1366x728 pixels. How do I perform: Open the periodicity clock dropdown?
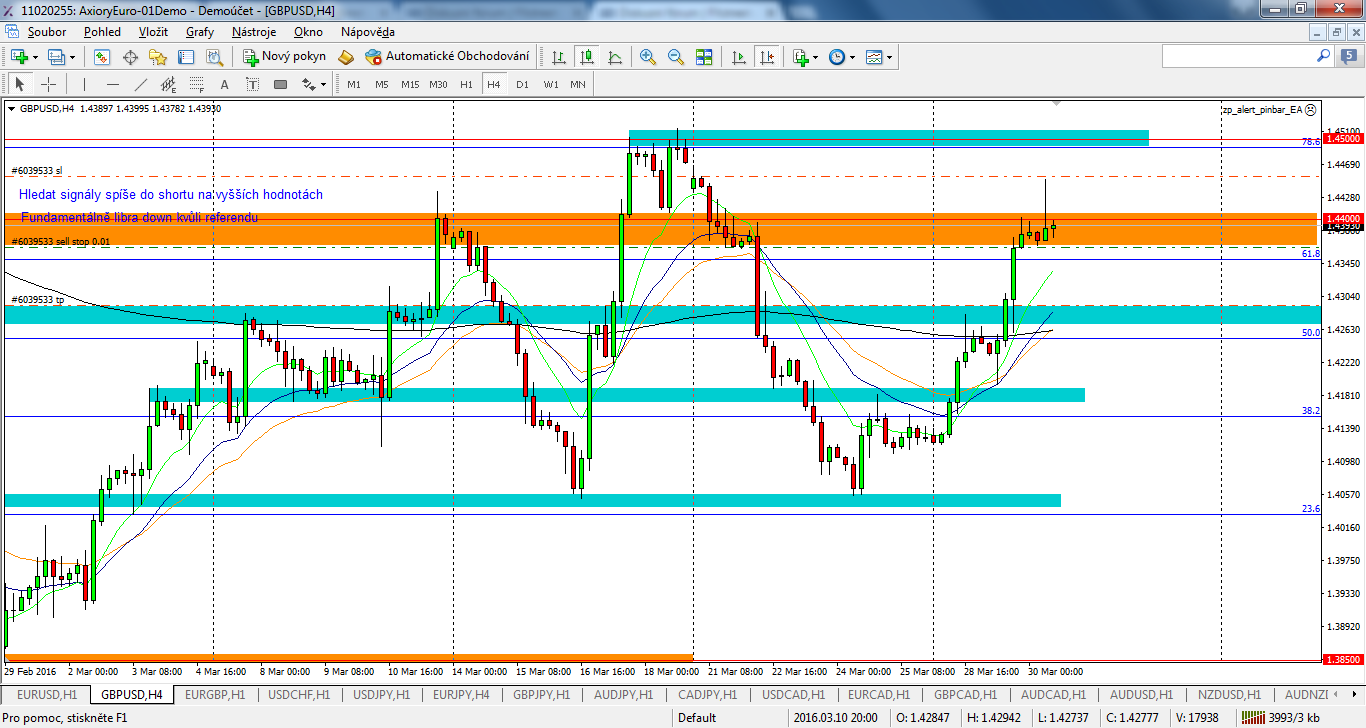coord(852,57)
